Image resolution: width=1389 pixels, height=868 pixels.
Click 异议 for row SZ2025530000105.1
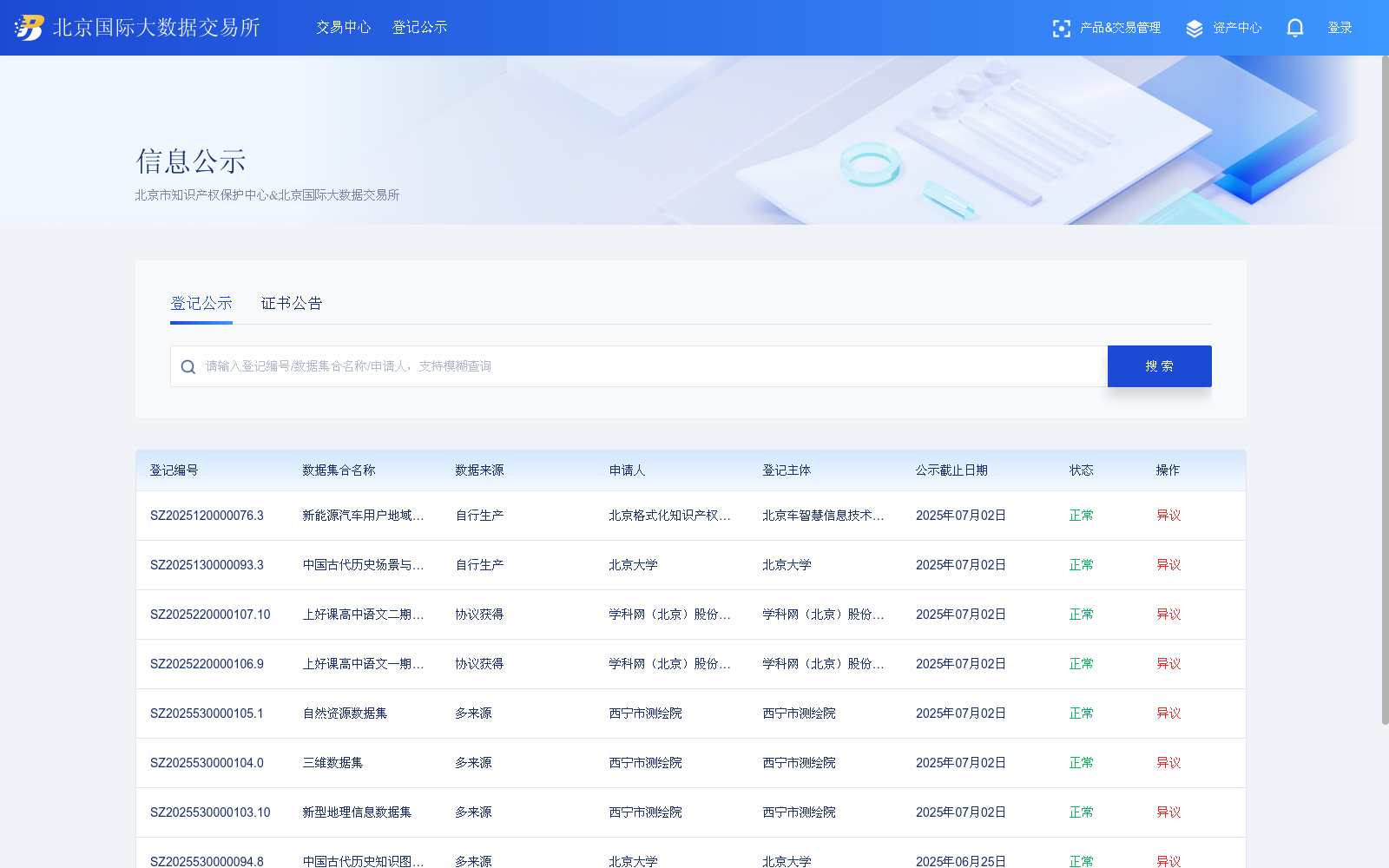pyautogui.click(x=1168, y=713)
